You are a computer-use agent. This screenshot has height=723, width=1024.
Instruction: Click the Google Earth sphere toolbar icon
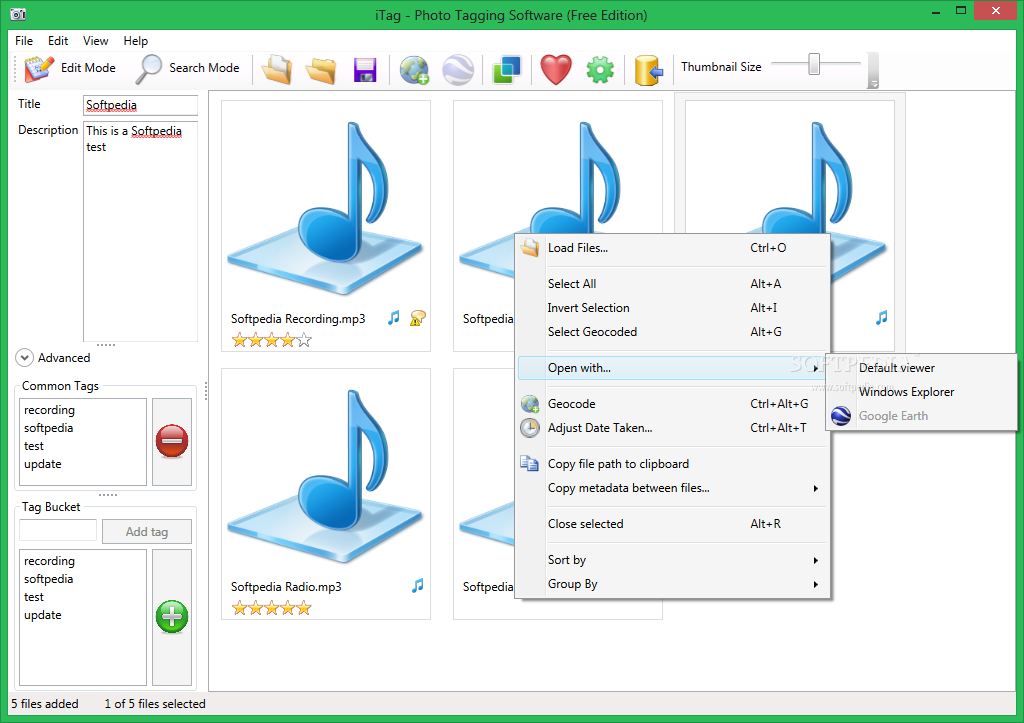[458, 69]
